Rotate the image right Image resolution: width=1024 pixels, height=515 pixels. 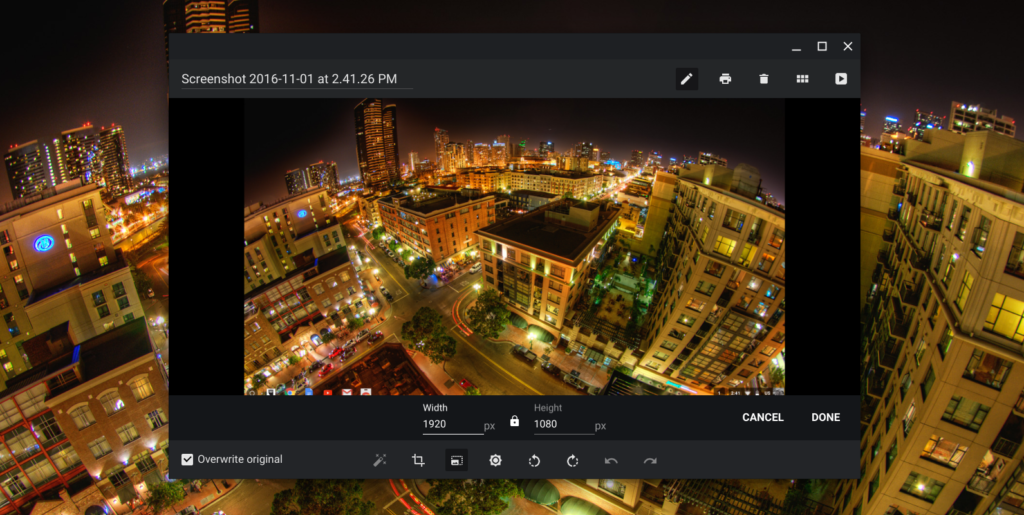(572, 460)
